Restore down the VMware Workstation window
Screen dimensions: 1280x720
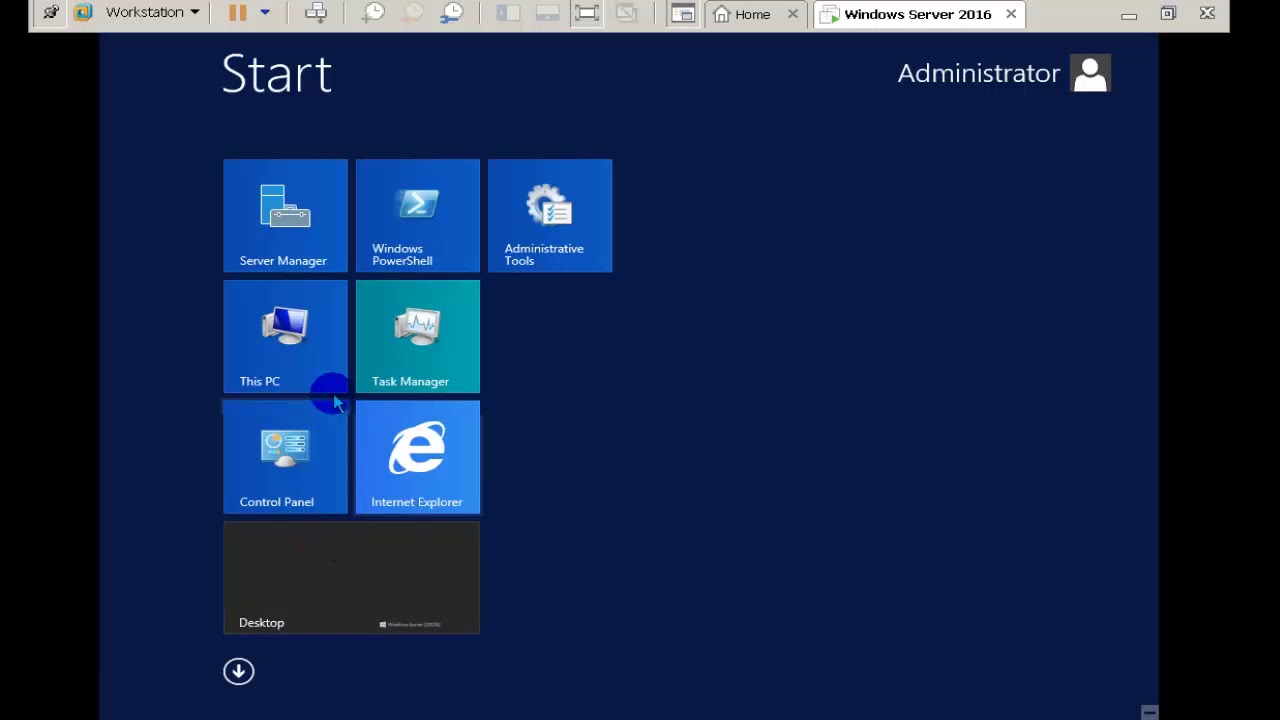pyautogui.click(x=1168, y=13)
